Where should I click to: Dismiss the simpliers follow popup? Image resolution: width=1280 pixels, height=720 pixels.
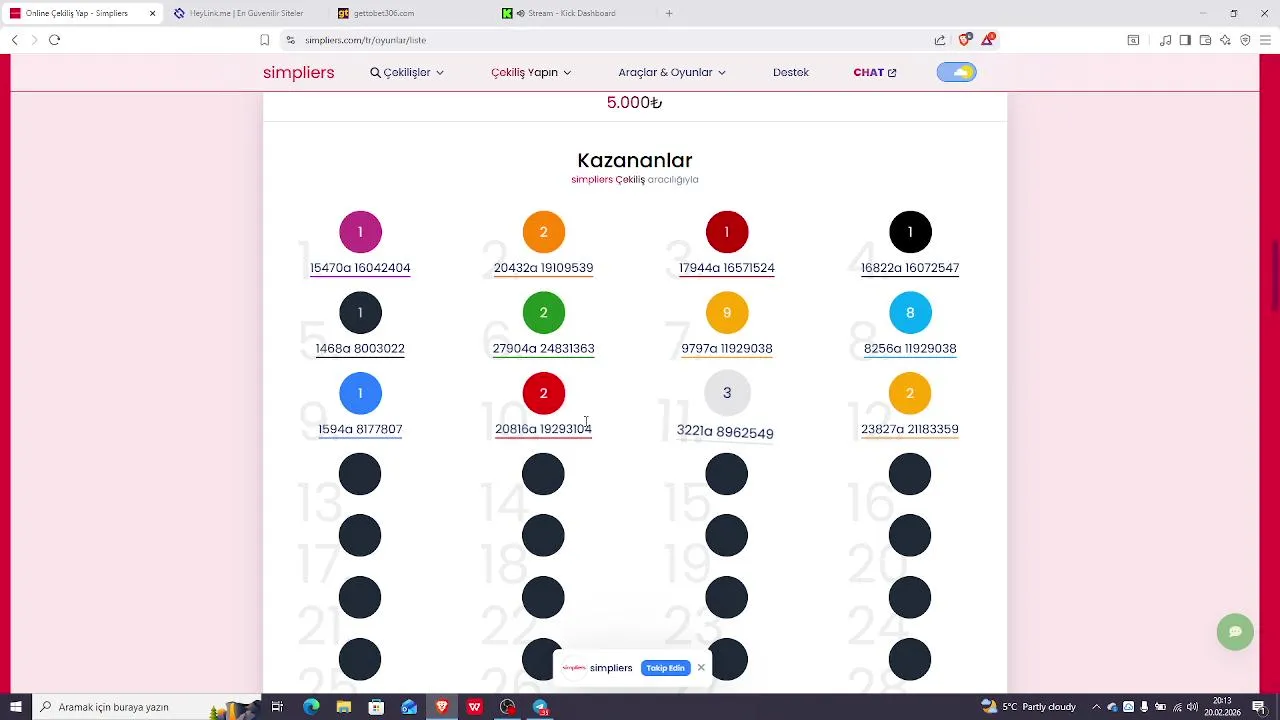[x=701, y=667]
